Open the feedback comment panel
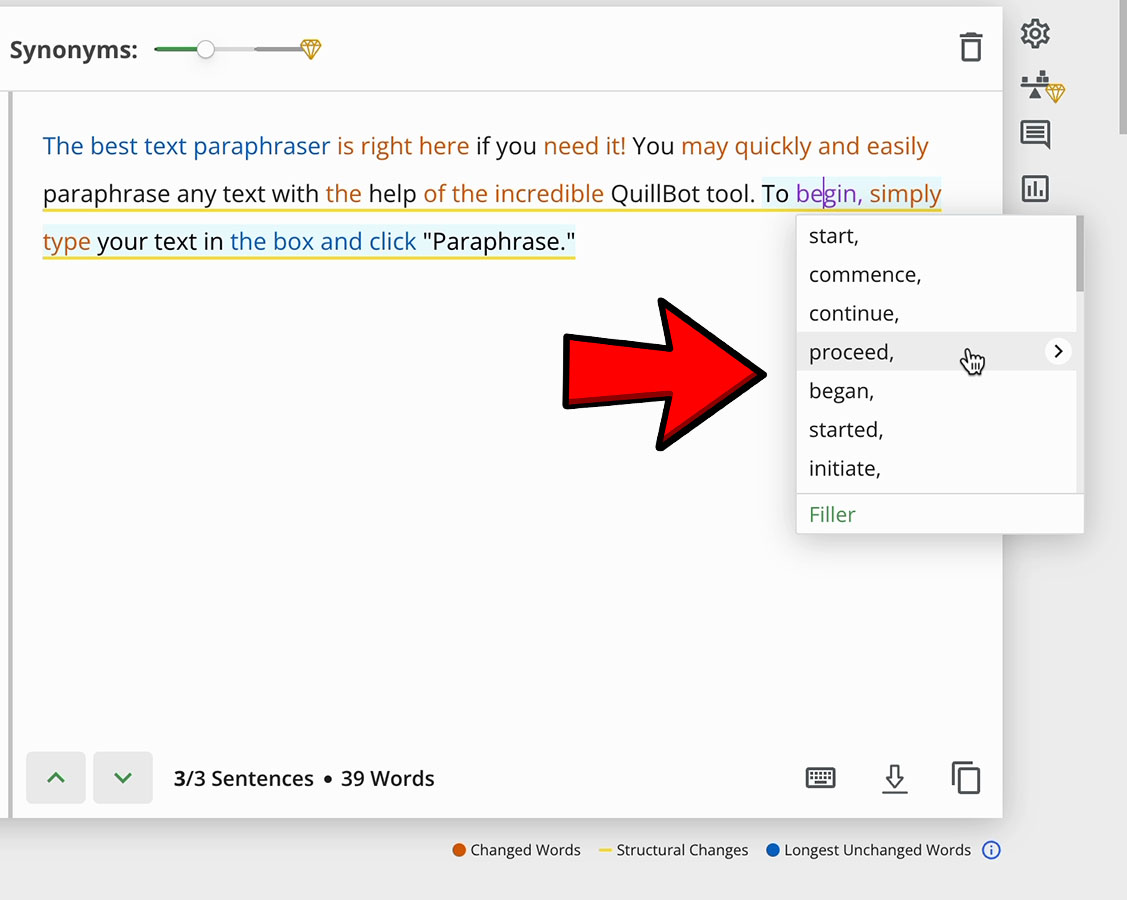 [x=1034, y=135]
